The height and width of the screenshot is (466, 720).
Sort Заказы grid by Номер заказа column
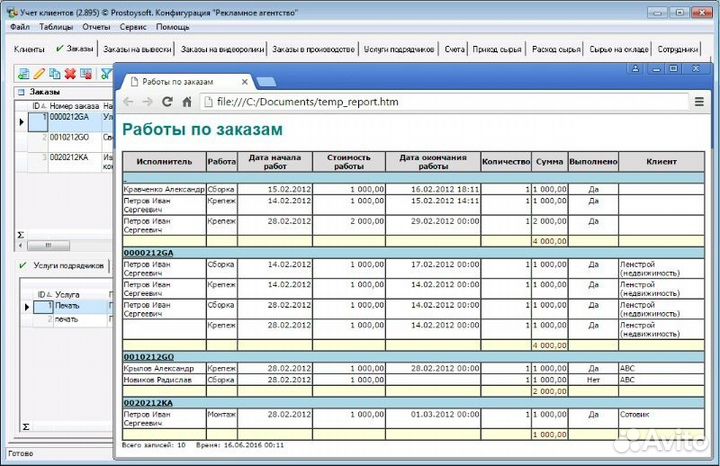pyautogui.click(x=74, y=106)
